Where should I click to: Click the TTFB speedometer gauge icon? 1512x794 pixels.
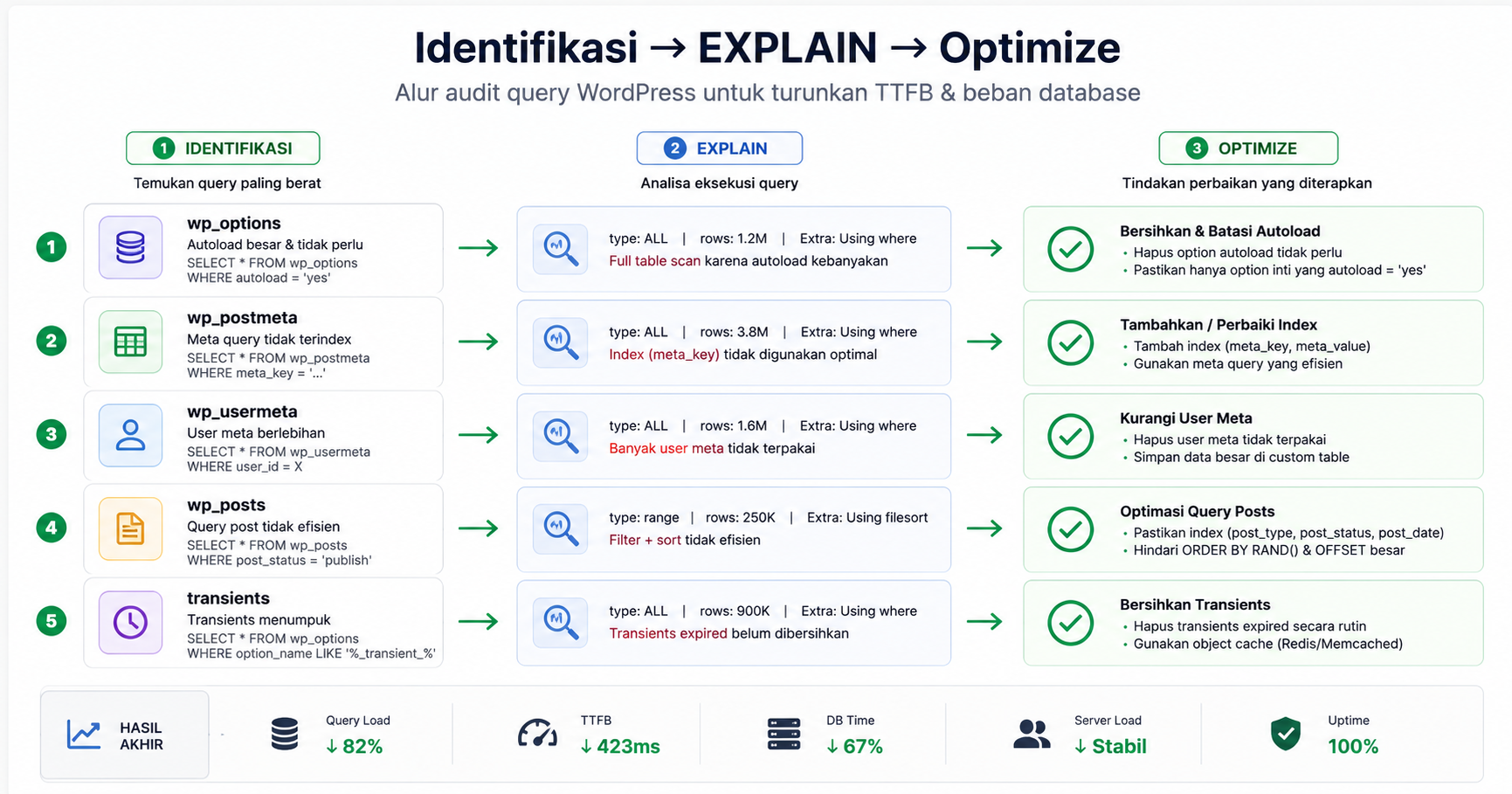[x=537, y=734]
